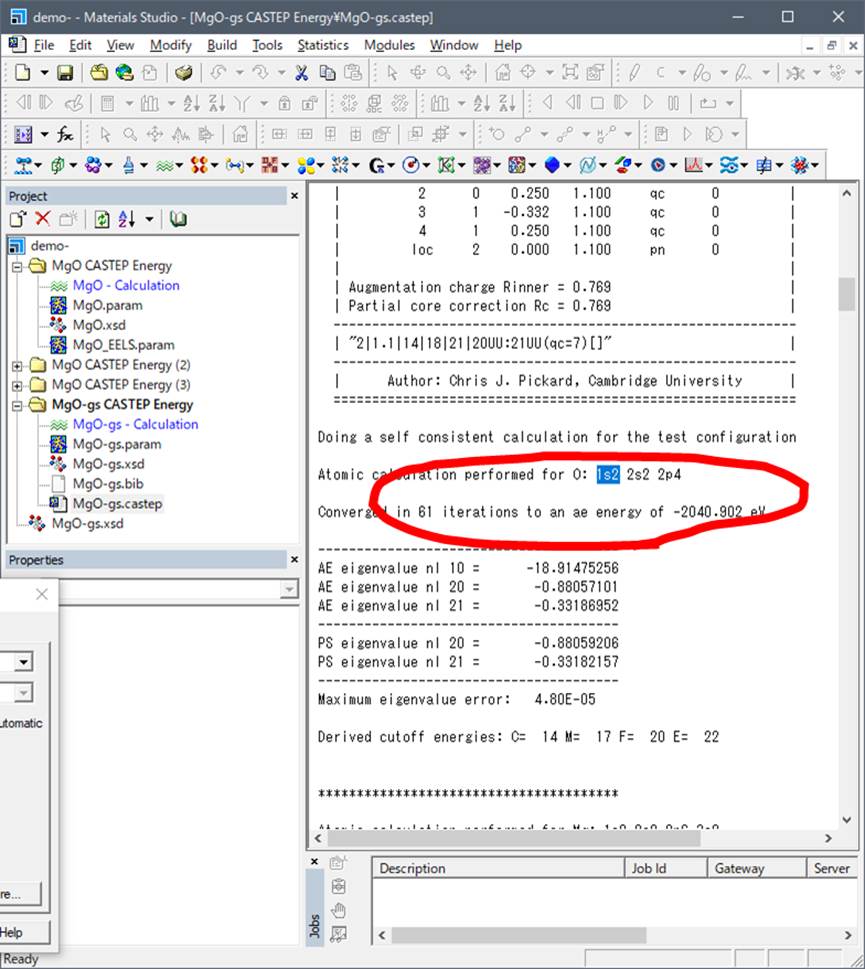865x969 pixels.
Task: Click the hand icon in Jobs panel
Action: click(338, 910)
